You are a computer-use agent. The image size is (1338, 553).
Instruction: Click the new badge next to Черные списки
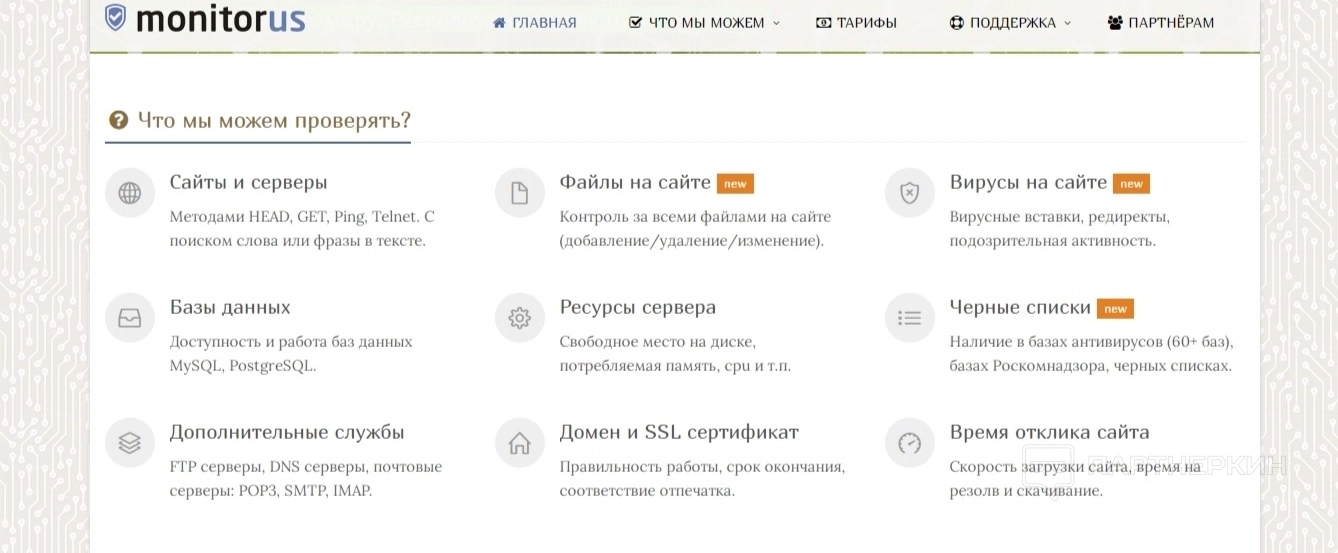tap(1115, 309)
